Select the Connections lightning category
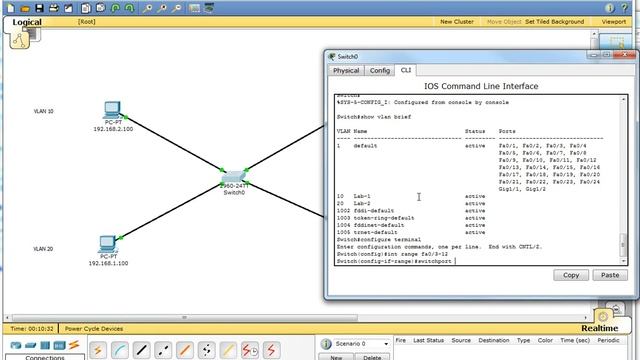Image resolution: width=640 pixels, height=360 pixels. coord(74,345)
